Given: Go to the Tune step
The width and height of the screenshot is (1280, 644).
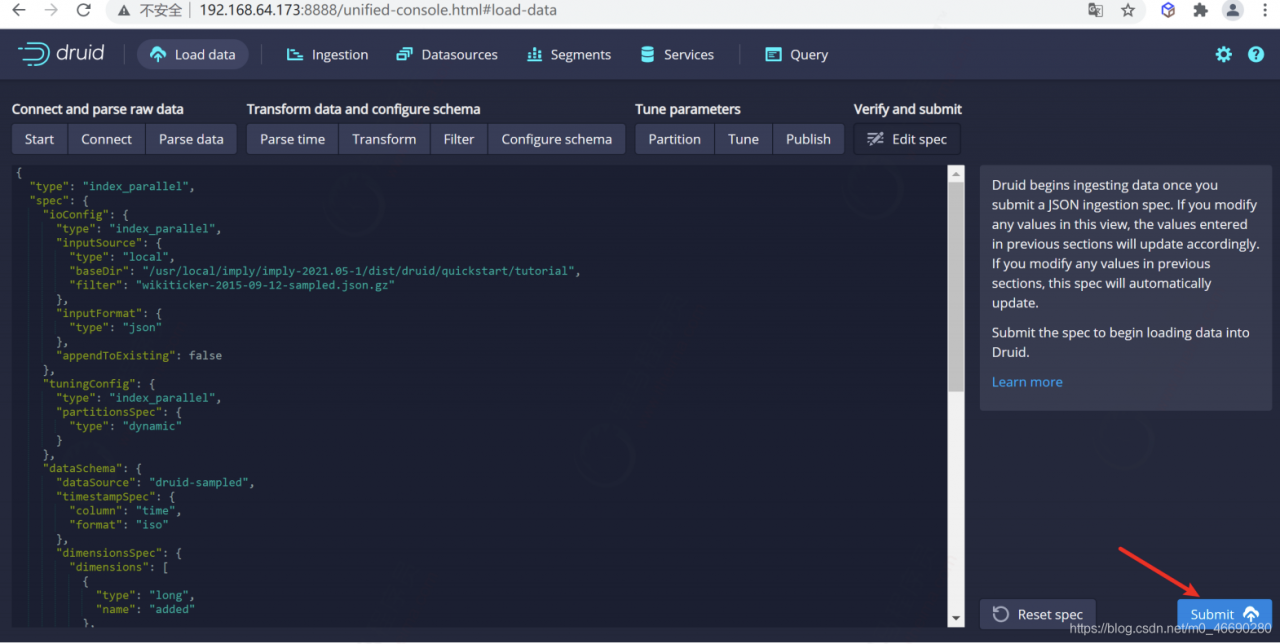Looking at the screenshot, I should click(743, 139).
